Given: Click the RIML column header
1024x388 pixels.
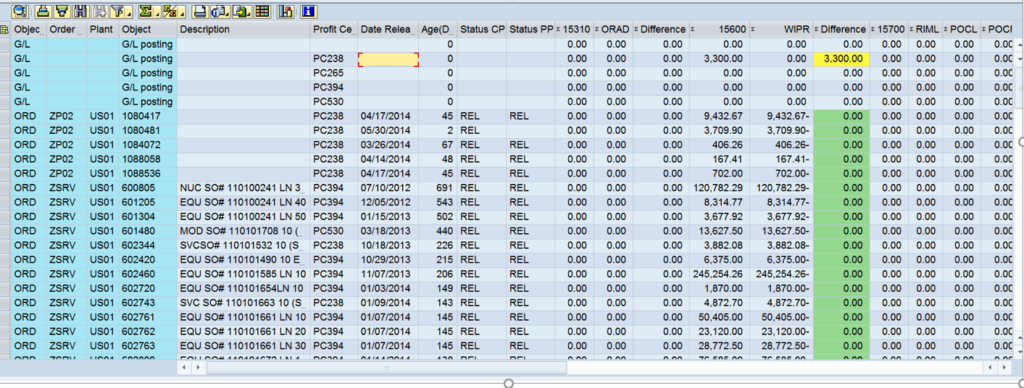Looking at the screenshot, I should point(925,29).
